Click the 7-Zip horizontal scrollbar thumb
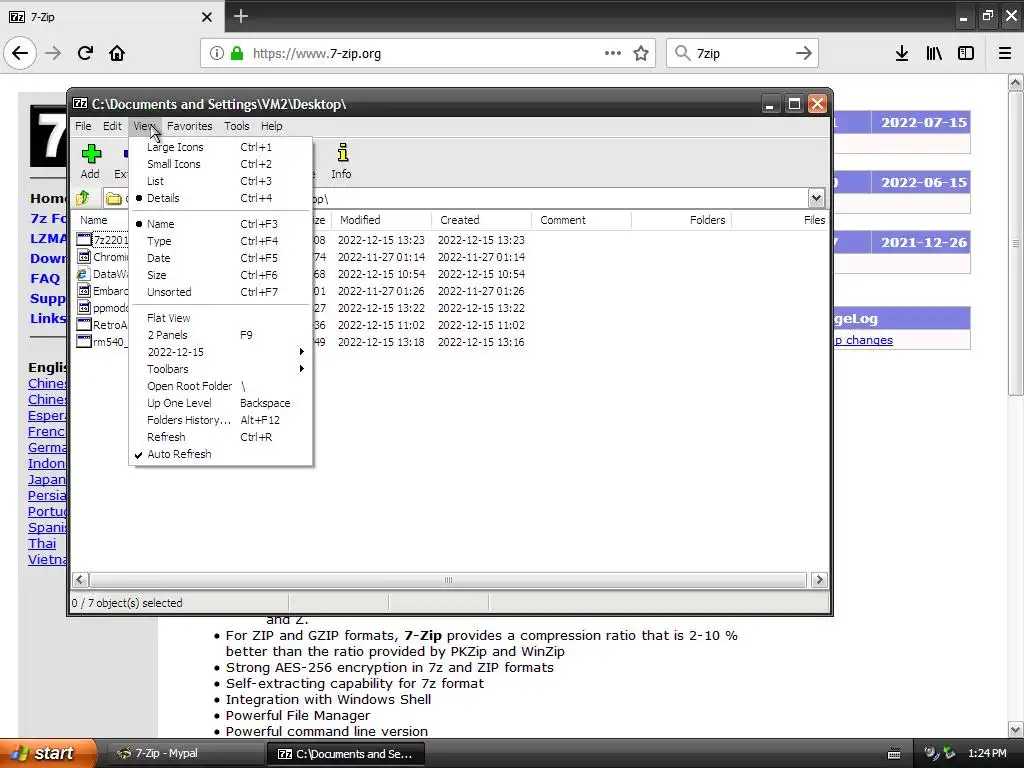 448,580
